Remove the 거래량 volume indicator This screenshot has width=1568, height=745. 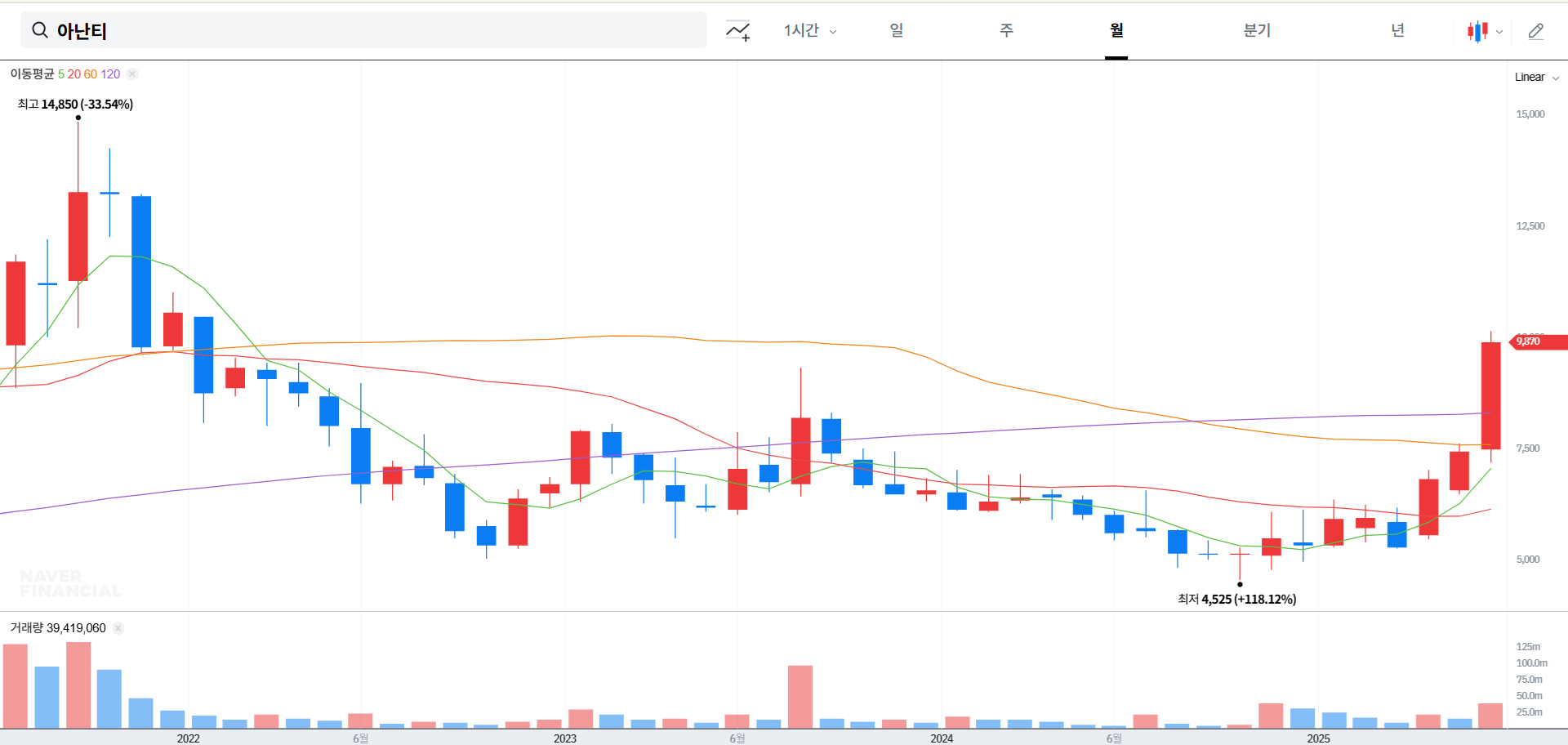118,628
